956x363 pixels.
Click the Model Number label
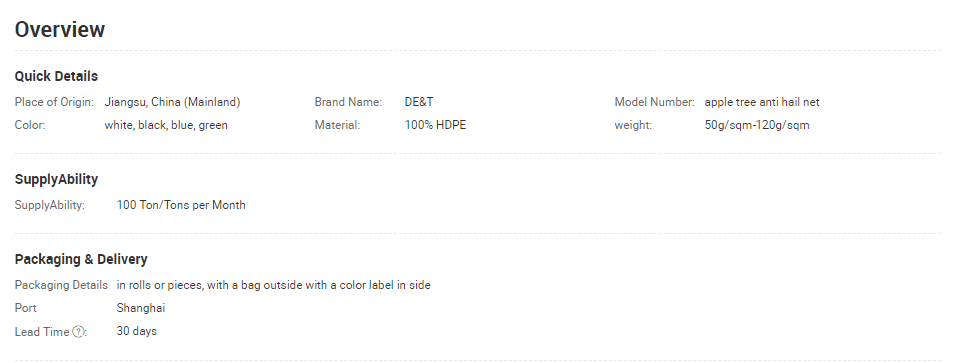click(655, 102)
